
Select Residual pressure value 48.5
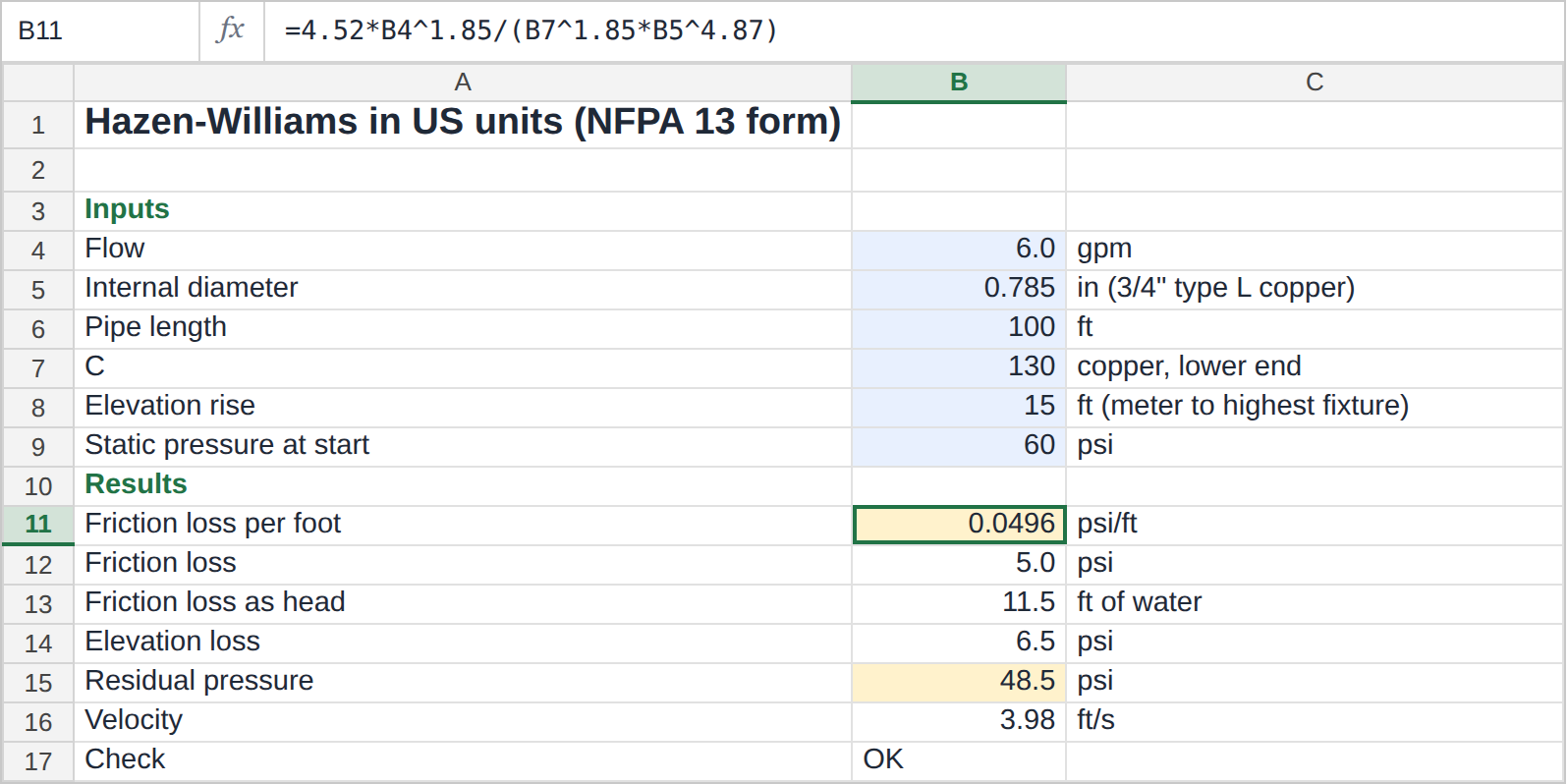coord(959,683)
